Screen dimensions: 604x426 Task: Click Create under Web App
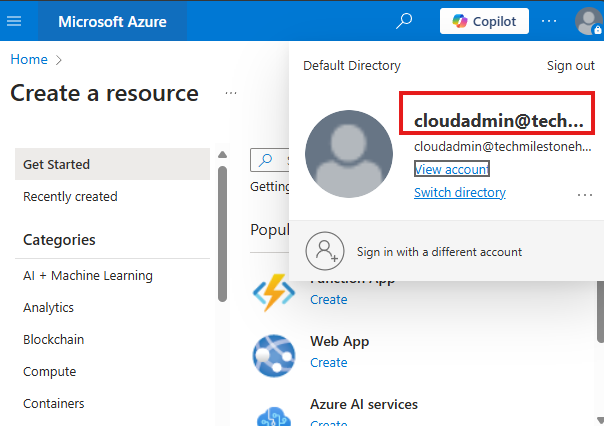(329, 362)
